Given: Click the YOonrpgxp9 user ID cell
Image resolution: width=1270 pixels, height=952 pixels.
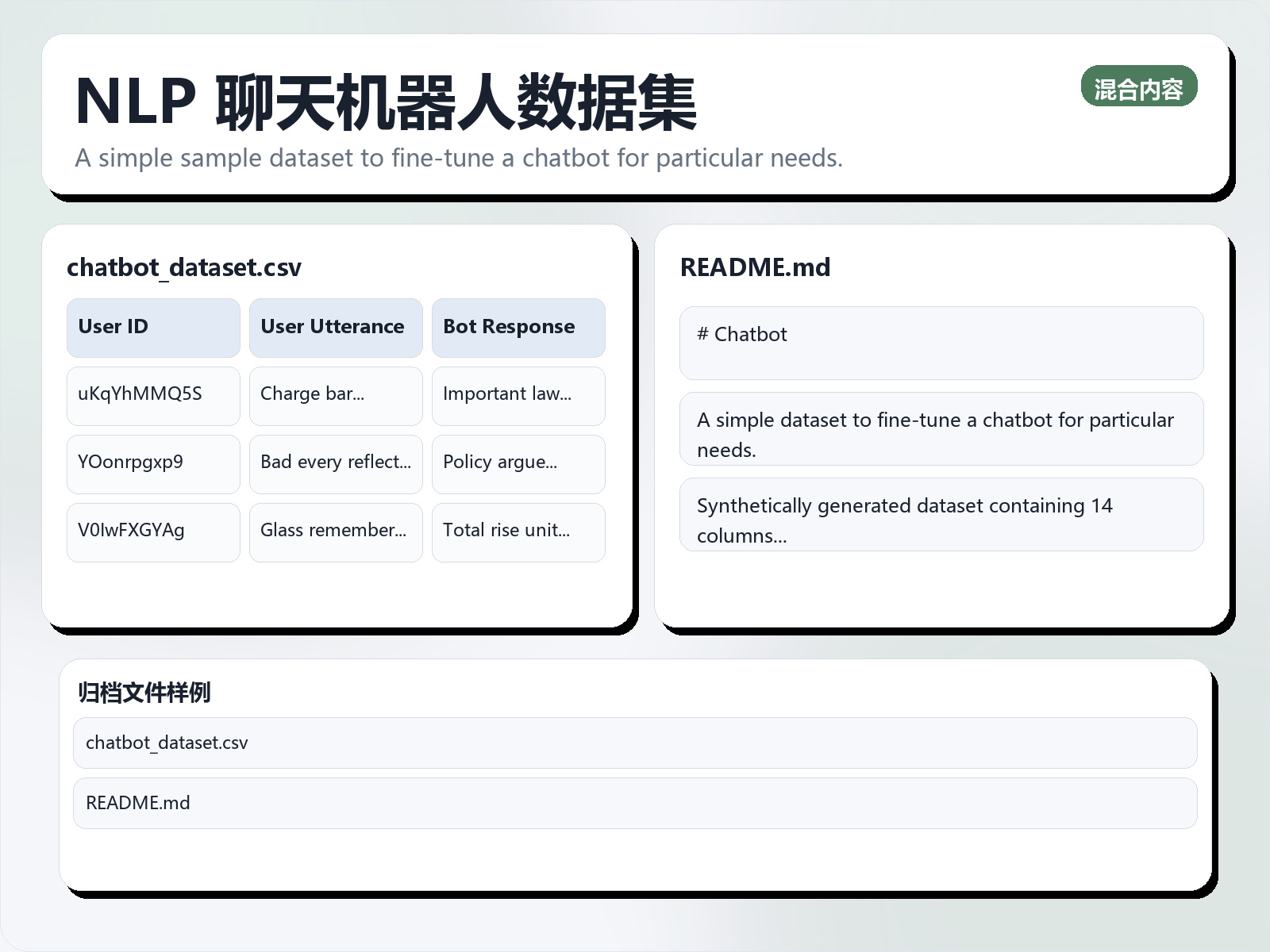Looking at the screenshot, I should [x=153, y=463].
